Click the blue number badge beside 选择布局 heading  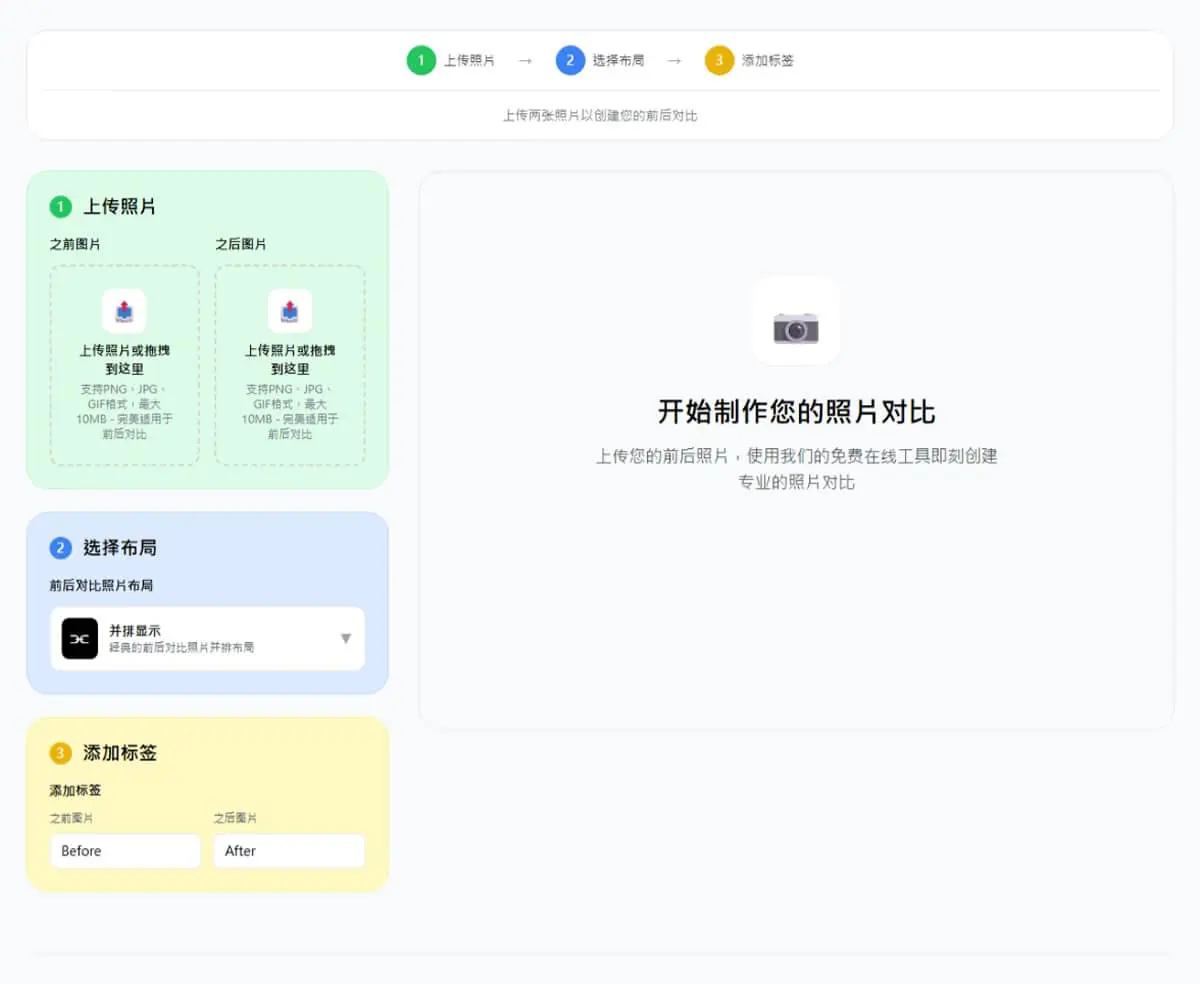point(61,548)
